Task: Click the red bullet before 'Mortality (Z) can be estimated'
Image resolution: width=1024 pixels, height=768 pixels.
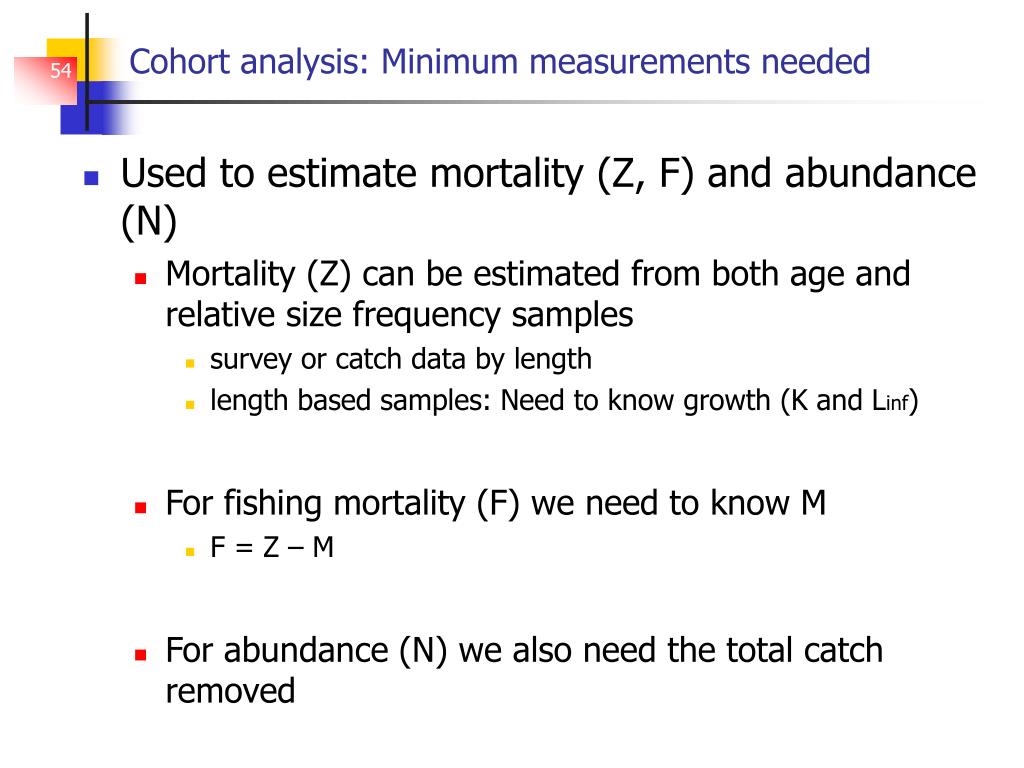Action: [140, 279]
